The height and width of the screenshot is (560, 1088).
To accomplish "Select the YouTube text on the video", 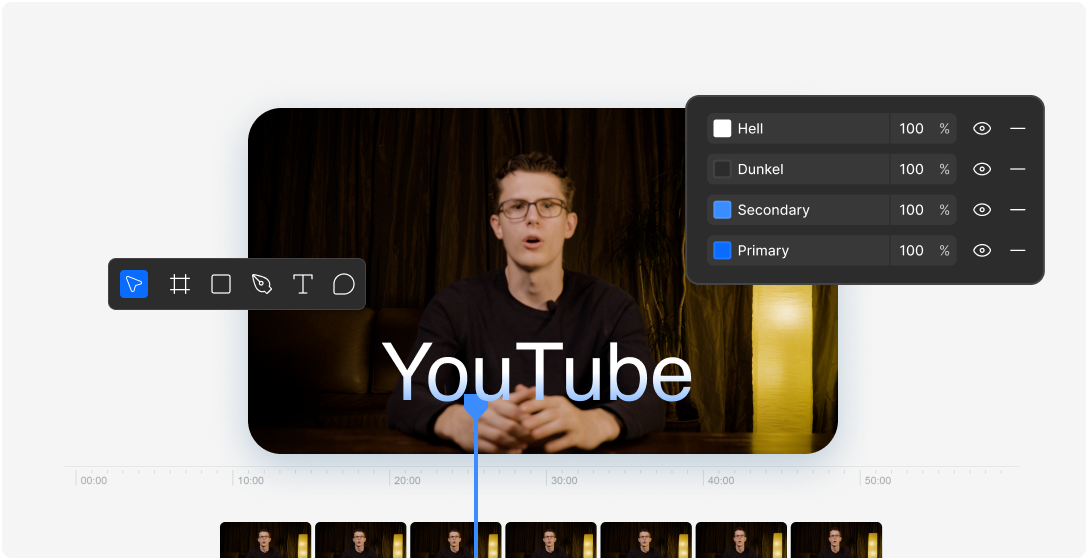I will pyautogui.click(x=536, y=371).
